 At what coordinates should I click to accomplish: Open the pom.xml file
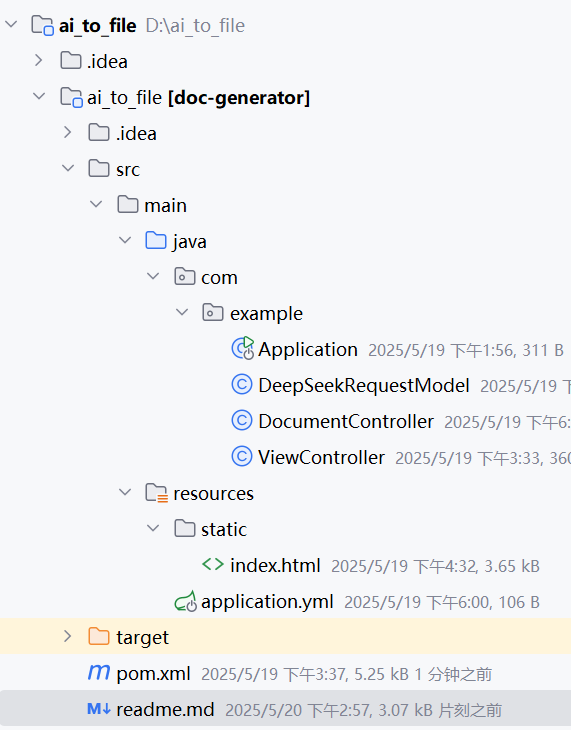[x=153, y=674]
